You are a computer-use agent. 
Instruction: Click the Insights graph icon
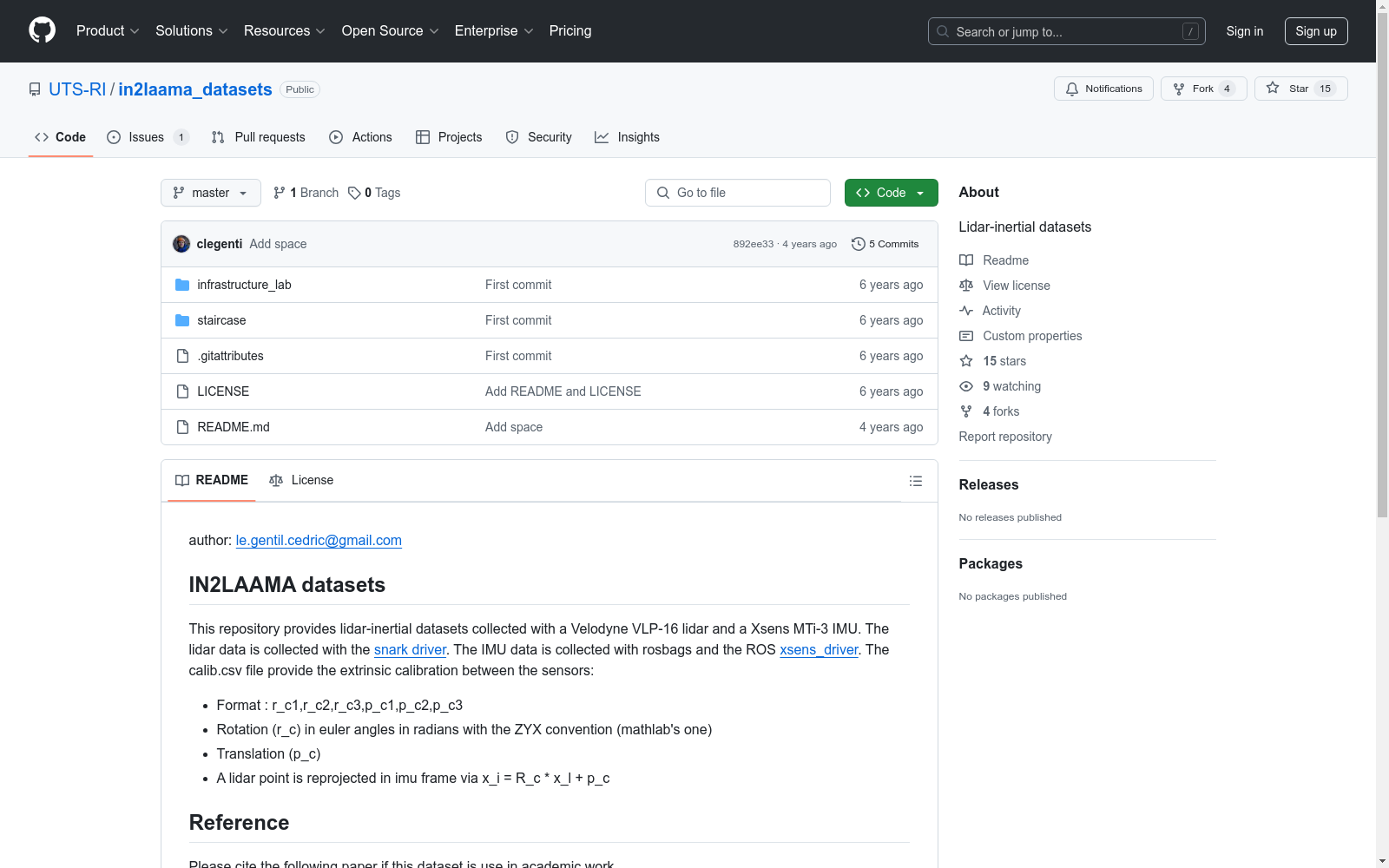tap(602, 137)
